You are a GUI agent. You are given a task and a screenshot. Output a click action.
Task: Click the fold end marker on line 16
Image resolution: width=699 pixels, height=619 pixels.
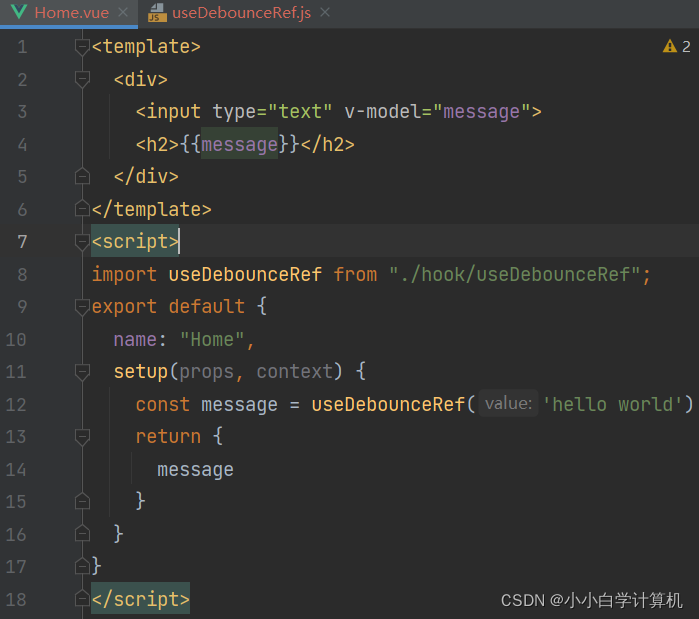(x=82, y=534)
